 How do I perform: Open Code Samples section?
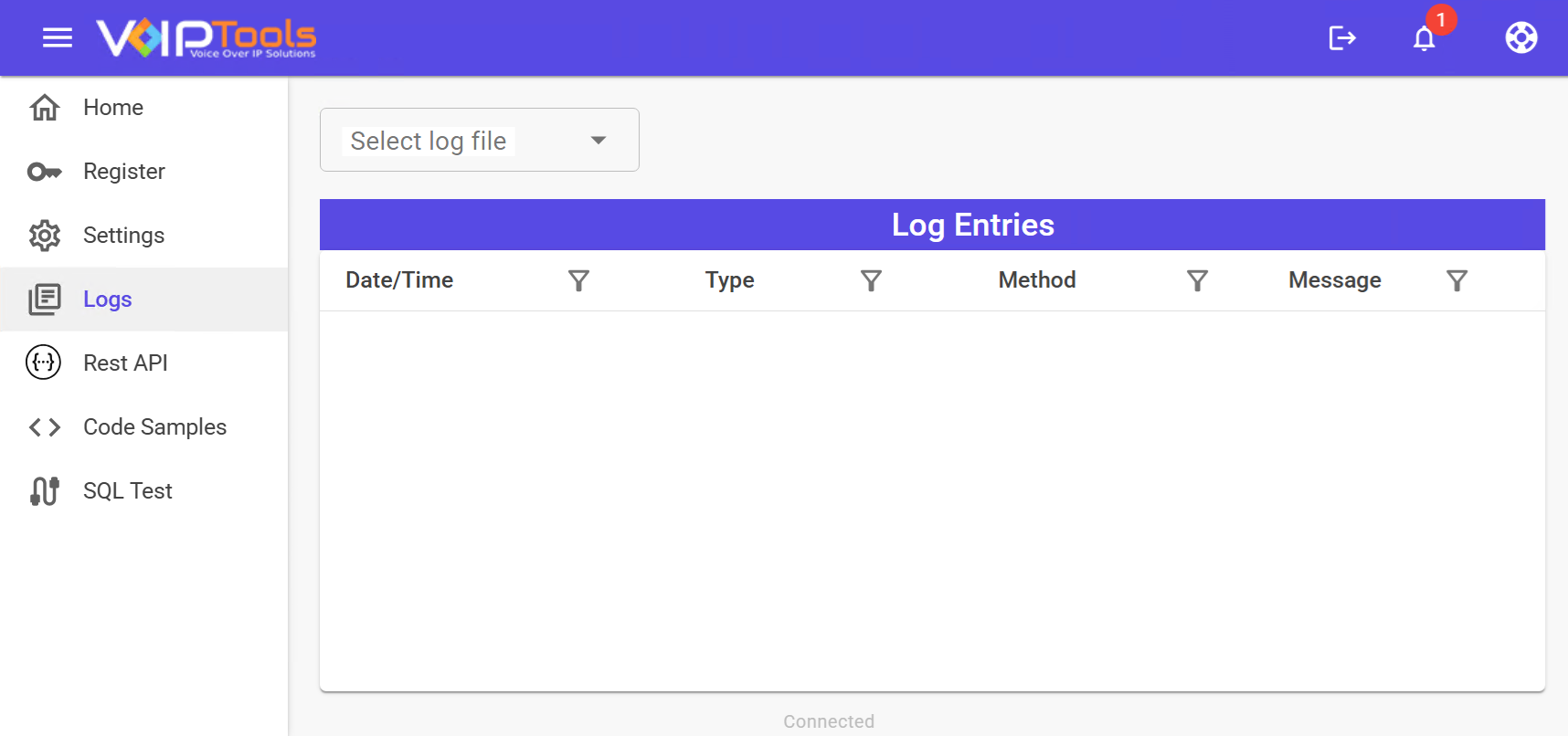pos(154,427)
